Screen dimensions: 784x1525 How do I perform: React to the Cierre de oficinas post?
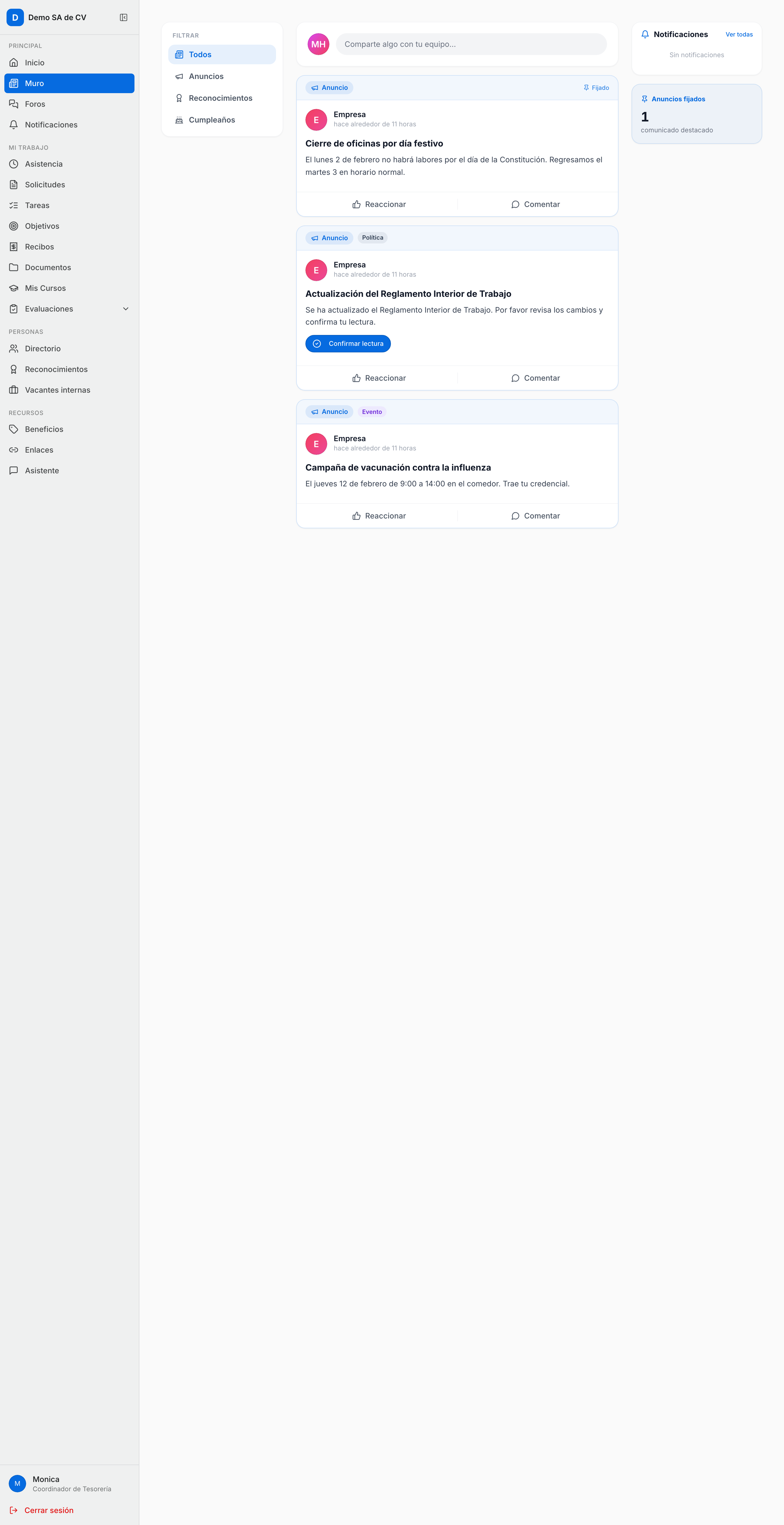pos(379,204)
